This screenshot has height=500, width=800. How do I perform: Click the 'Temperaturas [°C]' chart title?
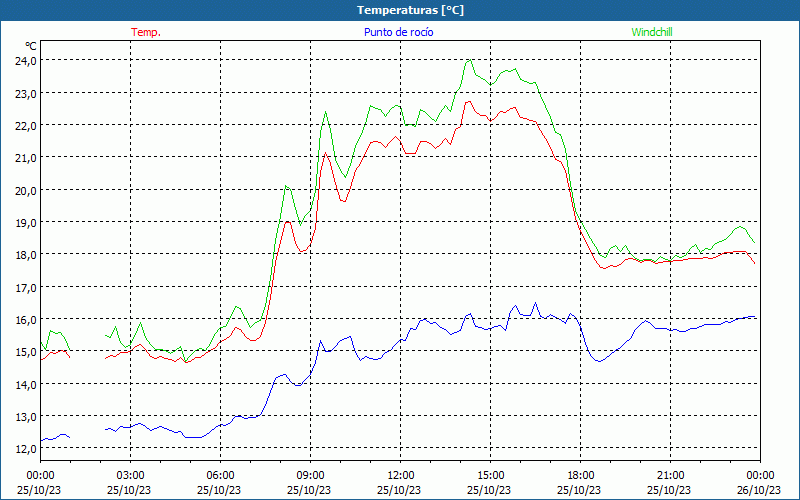tap(410, 10)
